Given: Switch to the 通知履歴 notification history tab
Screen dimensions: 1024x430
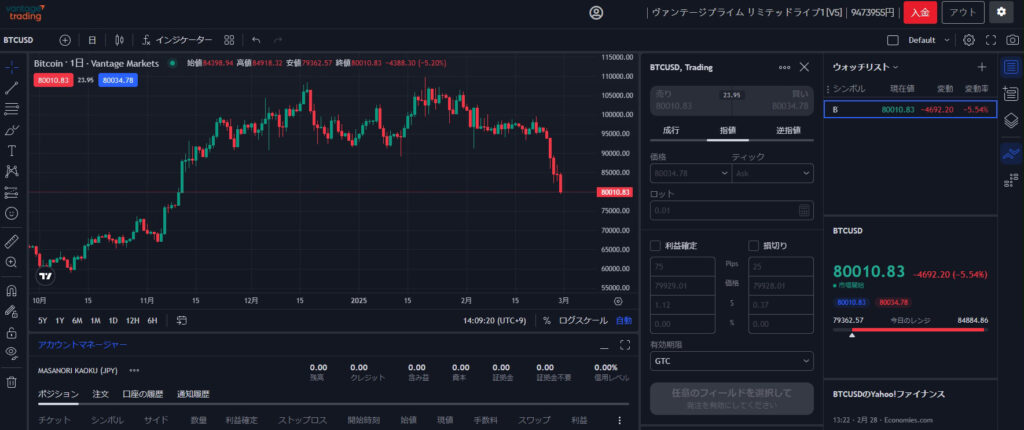Looking at the screenshot, I should [x=193, y=394].
